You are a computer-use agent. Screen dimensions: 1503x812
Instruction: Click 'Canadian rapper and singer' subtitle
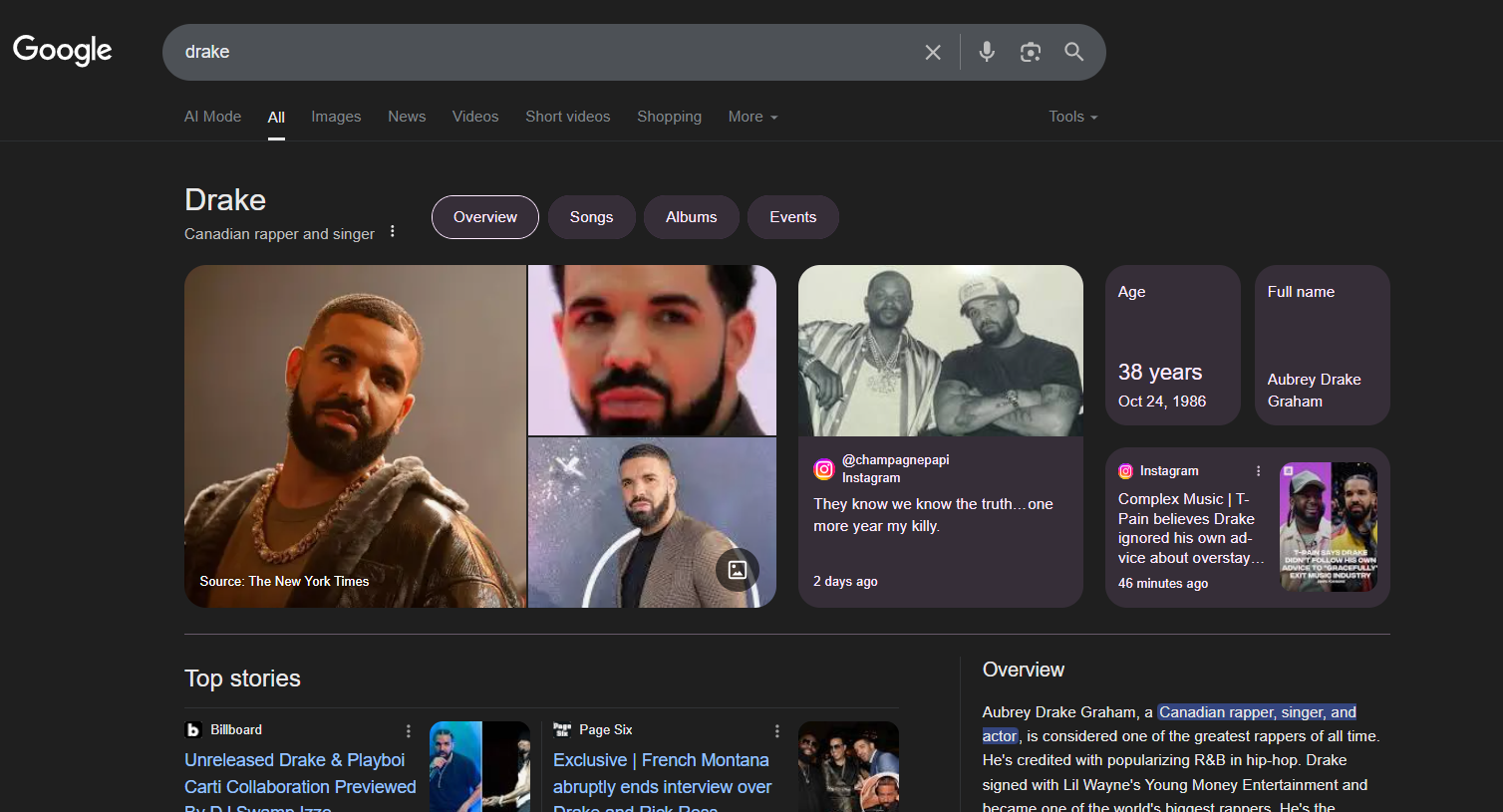coord(279,233)
